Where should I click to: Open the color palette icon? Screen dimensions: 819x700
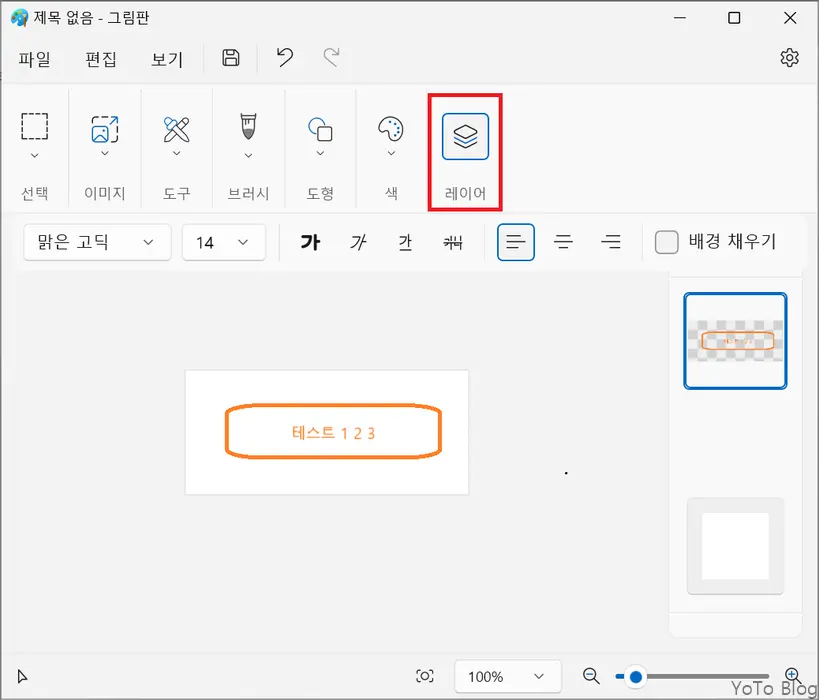click(390, 128)
